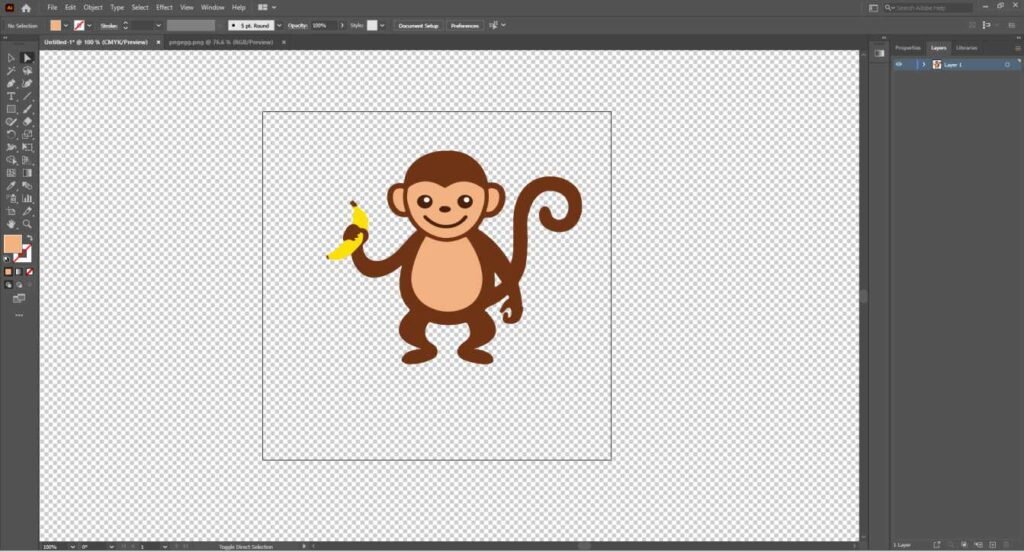
Task: Enable Draw Behind mode
Action: pyautogui.click(x=19, y=285)
